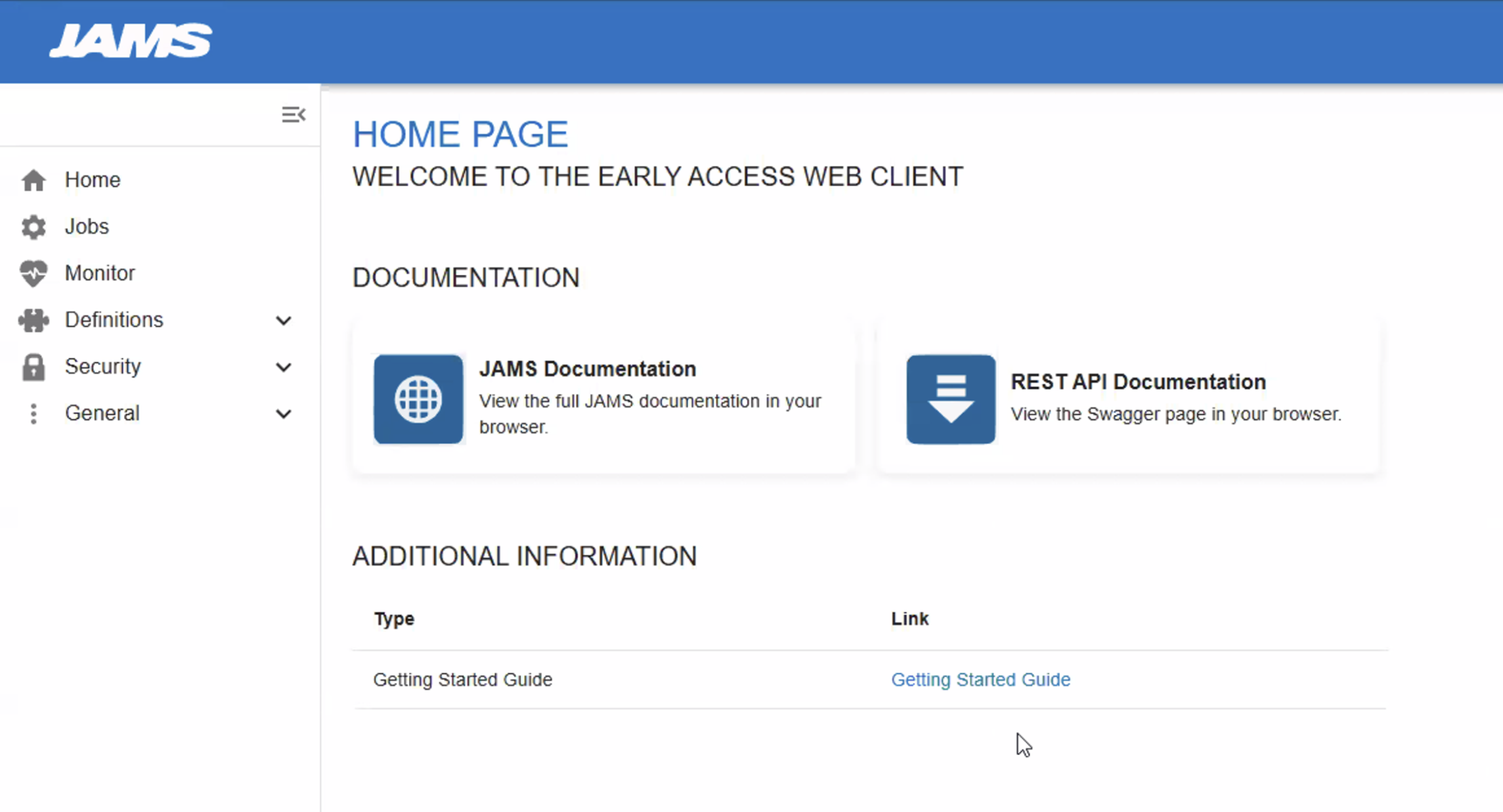1503x812 pixels.
Task: Collapse the sidebar with the menu toggle icon
Action: point(293,115)
